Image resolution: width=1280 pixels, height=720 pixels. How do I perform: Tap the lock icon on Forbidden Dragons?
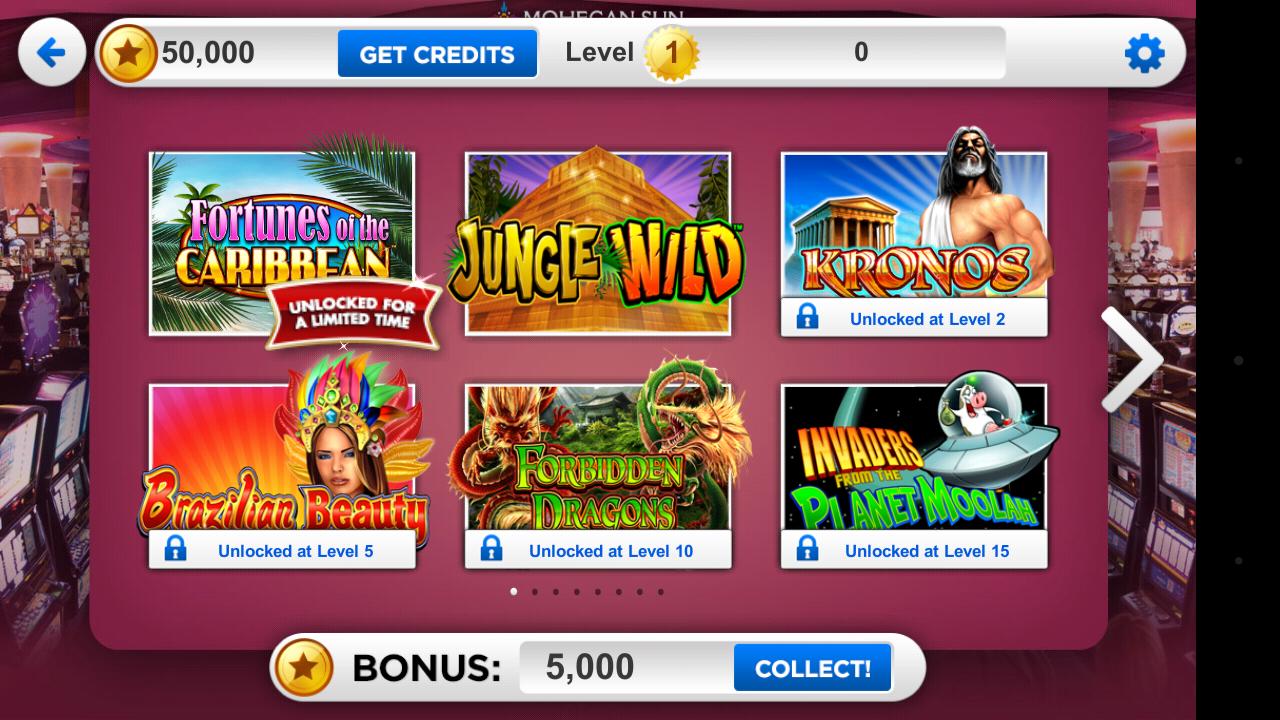click(491, 549)
